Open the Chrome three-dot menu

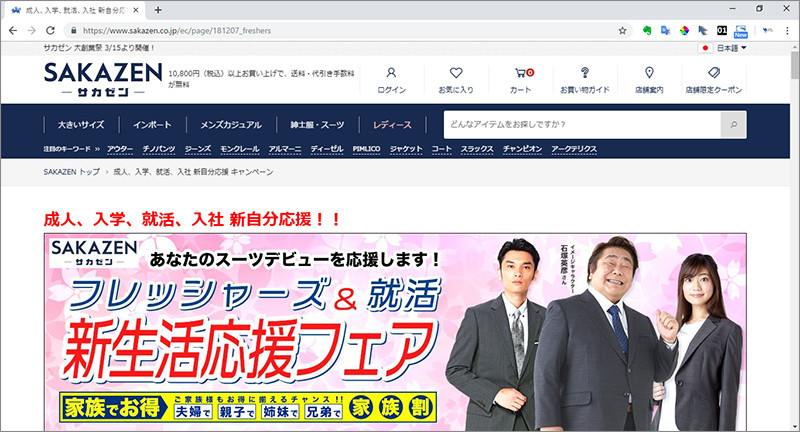(787, 31)
